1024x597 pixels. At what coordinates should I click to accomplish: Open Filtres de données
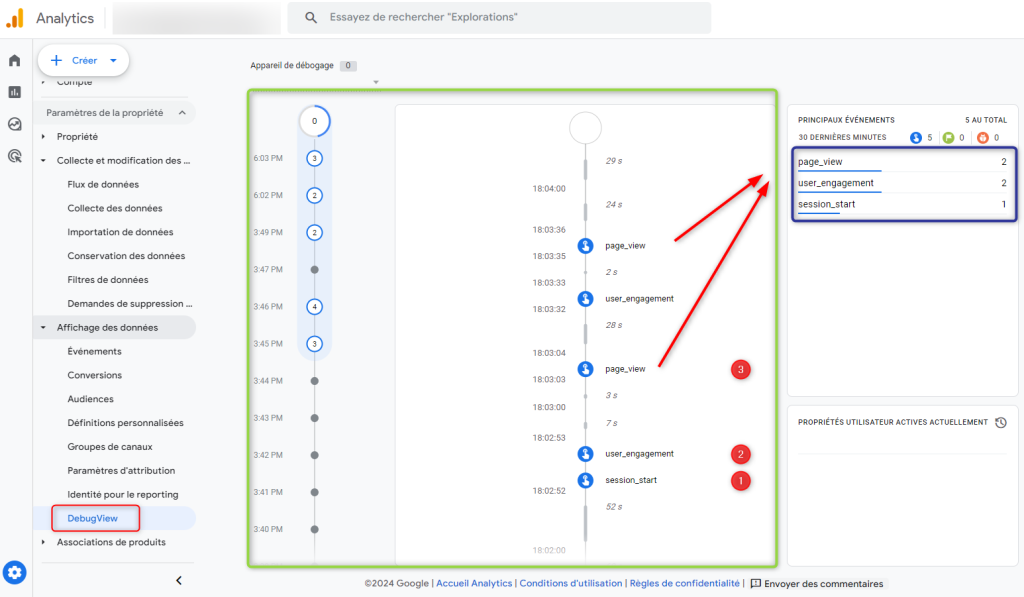tap(108, 280)
